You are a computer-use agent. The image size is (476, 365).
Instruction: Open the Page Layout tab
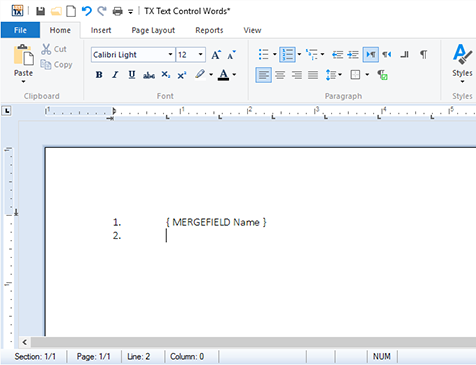[x=153, y=30]
